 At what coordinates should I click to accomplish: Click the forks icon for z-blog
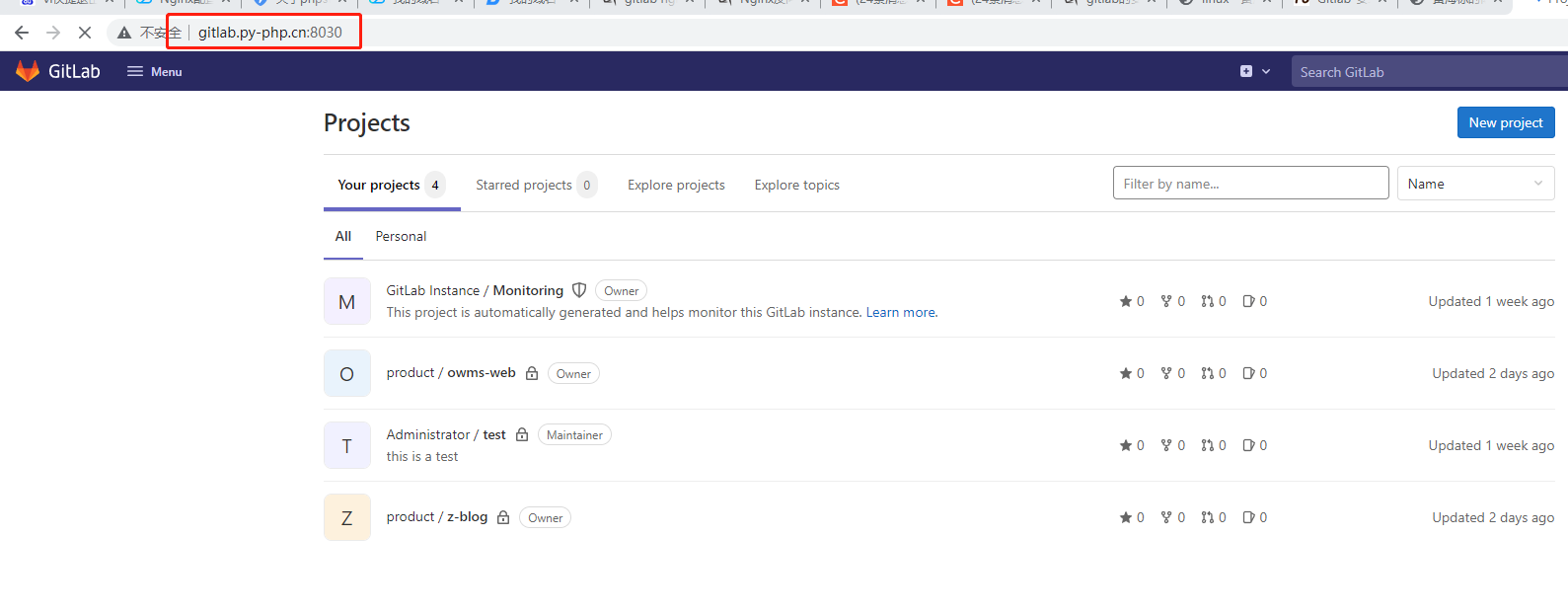(1166, 517)
